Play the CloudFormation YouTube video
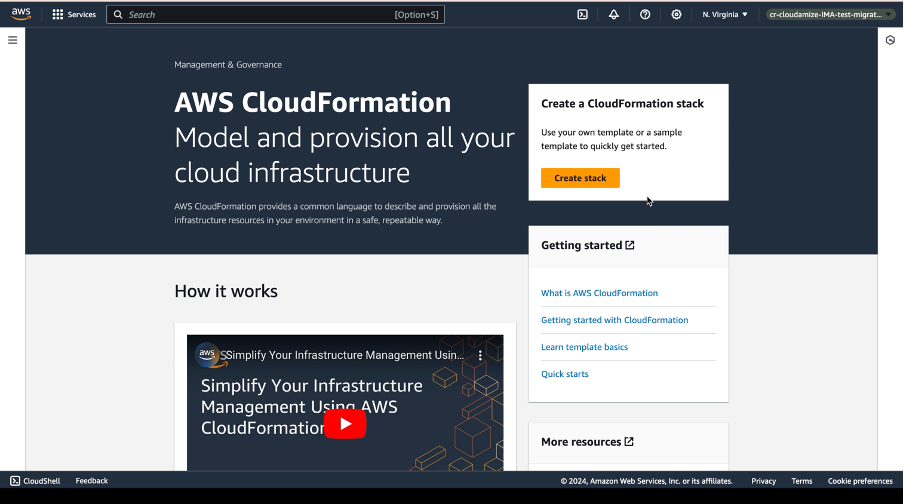Screen dimensions: 904x504 (x=345, y=424)
